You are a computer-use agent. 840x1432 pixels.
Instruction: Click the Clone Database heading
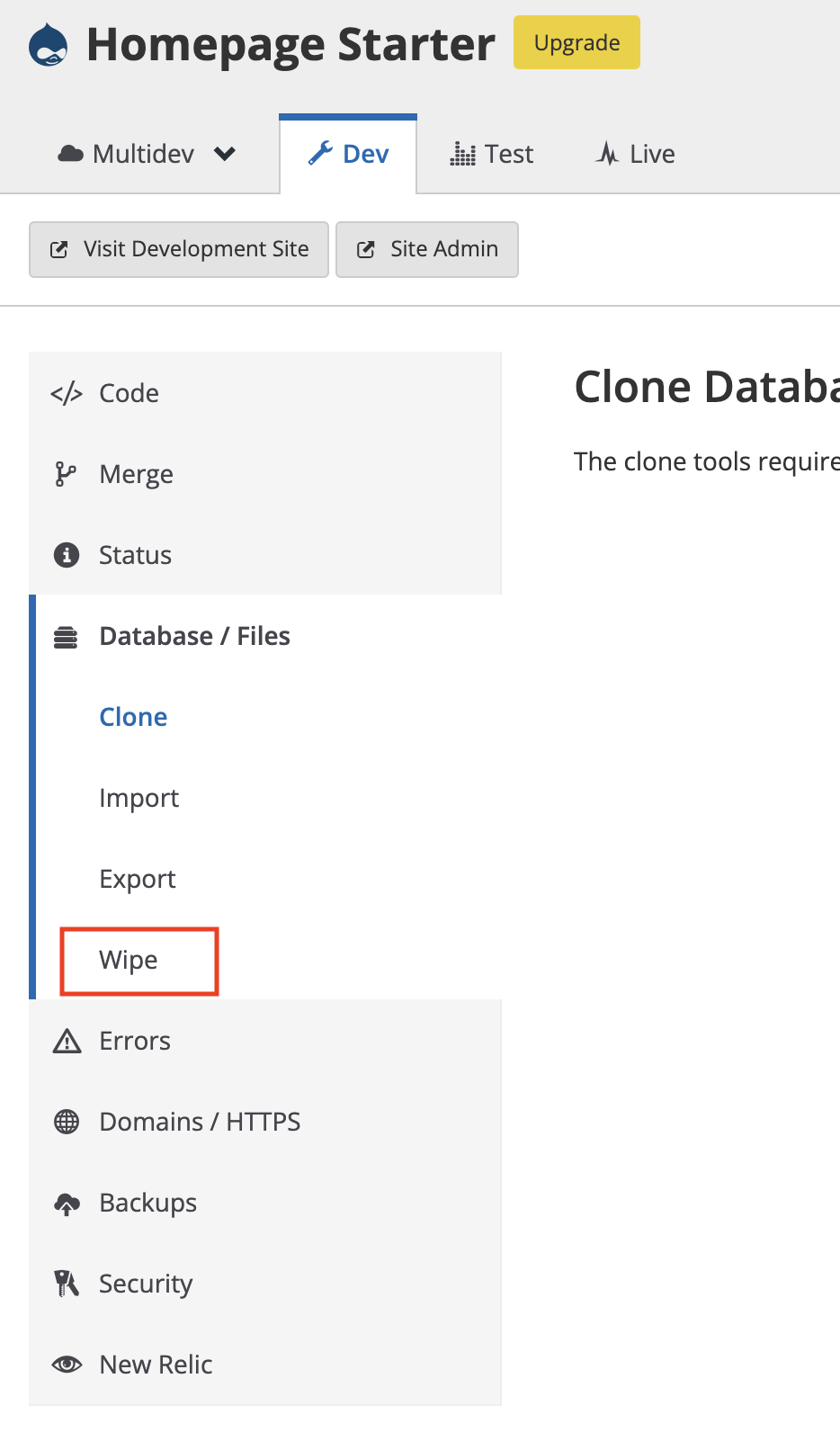click(x=707, y=387)
